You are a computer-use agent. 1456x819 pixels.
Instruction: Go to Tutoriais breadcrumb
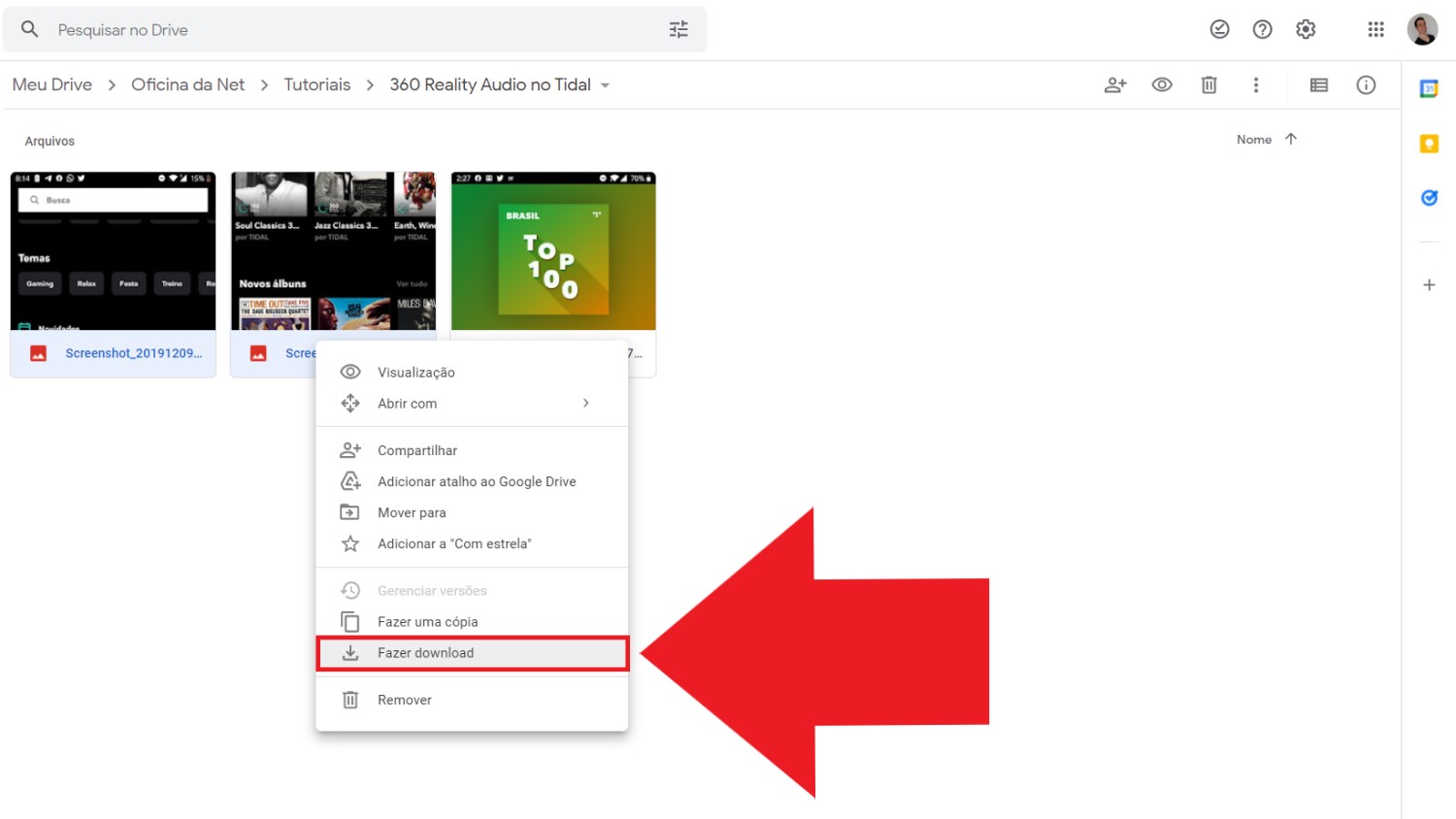tap(317, 84)
